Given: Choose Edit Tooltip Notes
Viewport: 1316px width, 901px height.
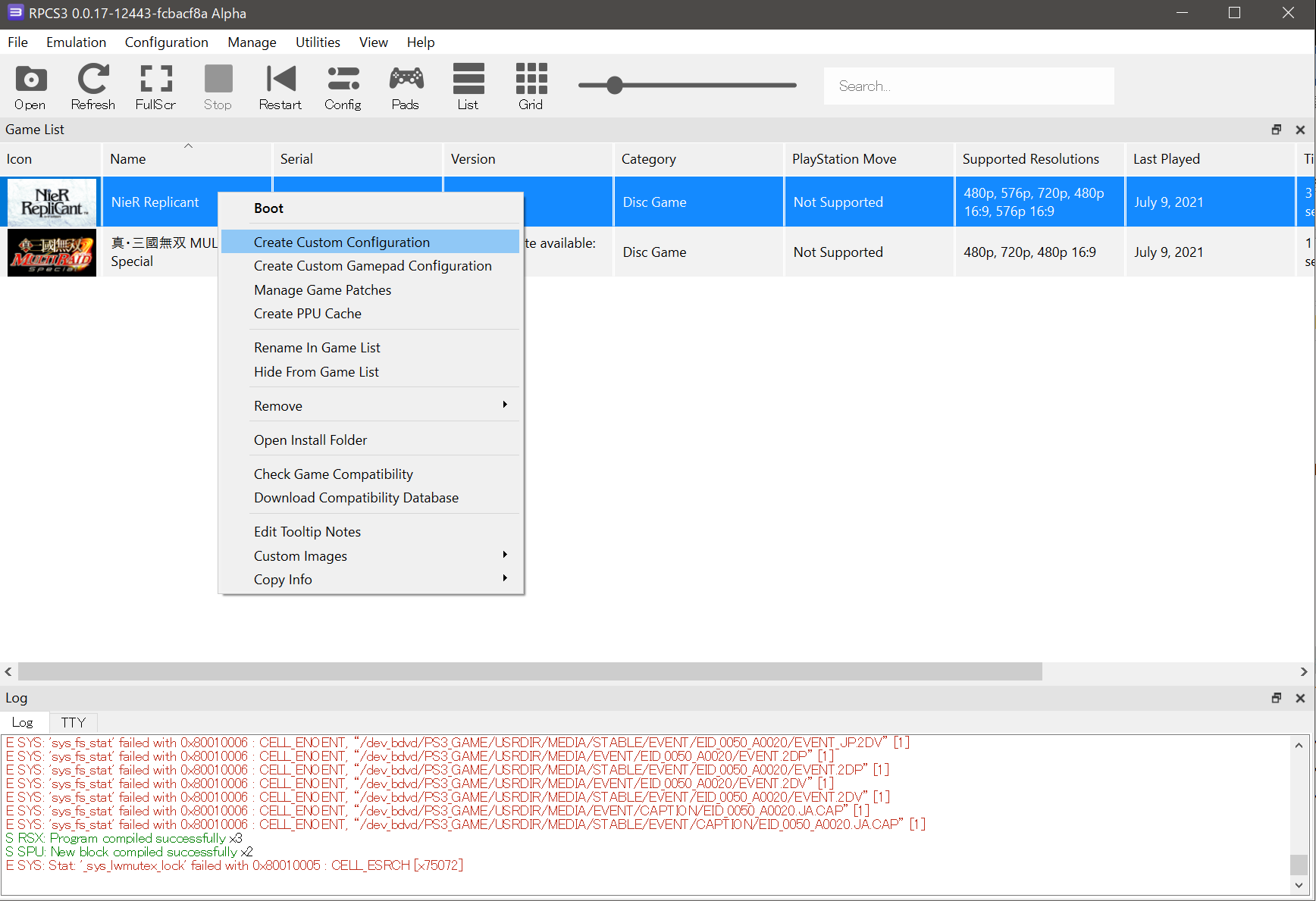Looking at the screenshot, I should point(371,532).
